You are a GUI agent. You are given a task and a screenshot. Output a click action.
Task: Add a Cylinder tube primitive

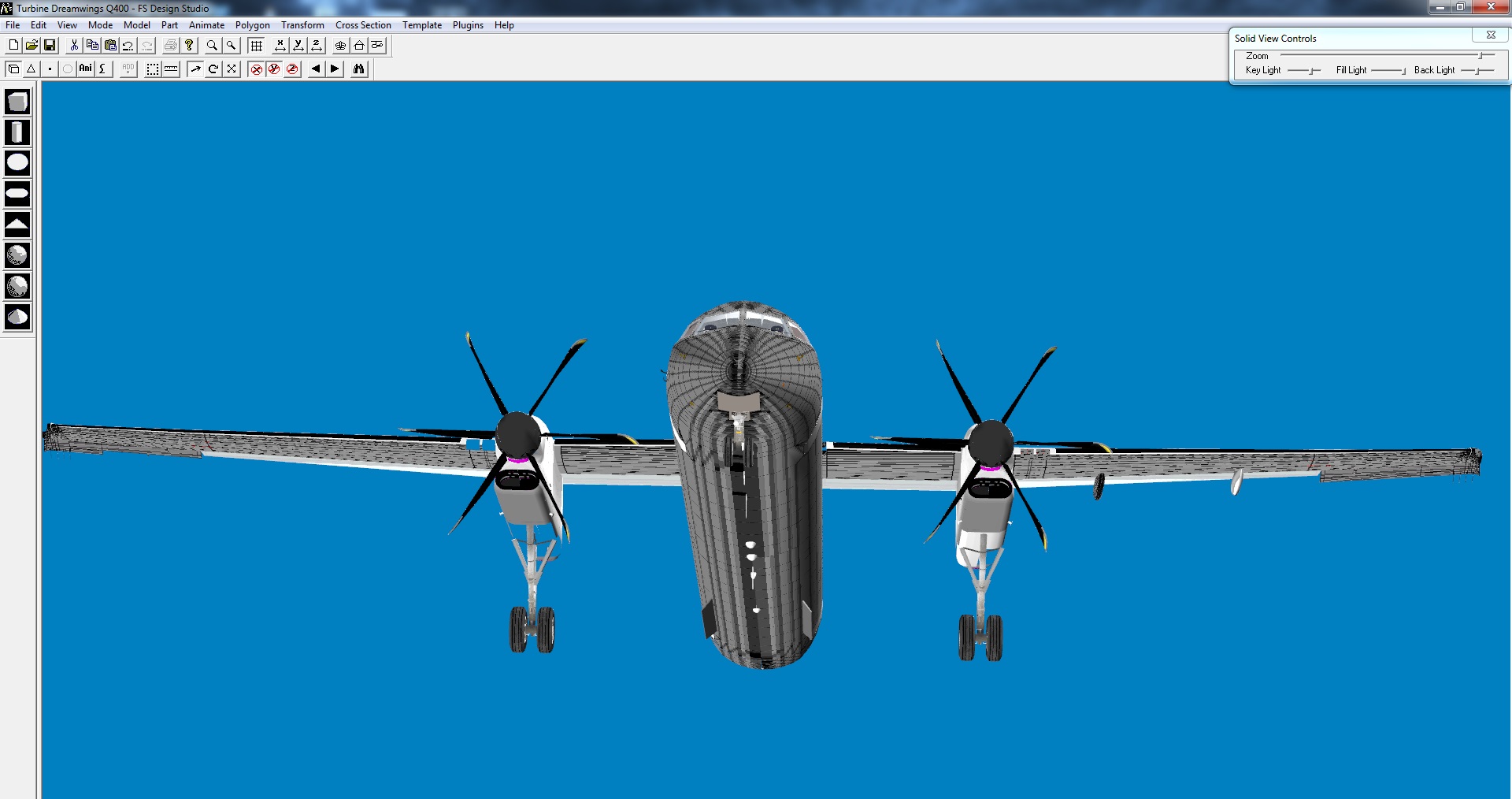coord(17,132)
